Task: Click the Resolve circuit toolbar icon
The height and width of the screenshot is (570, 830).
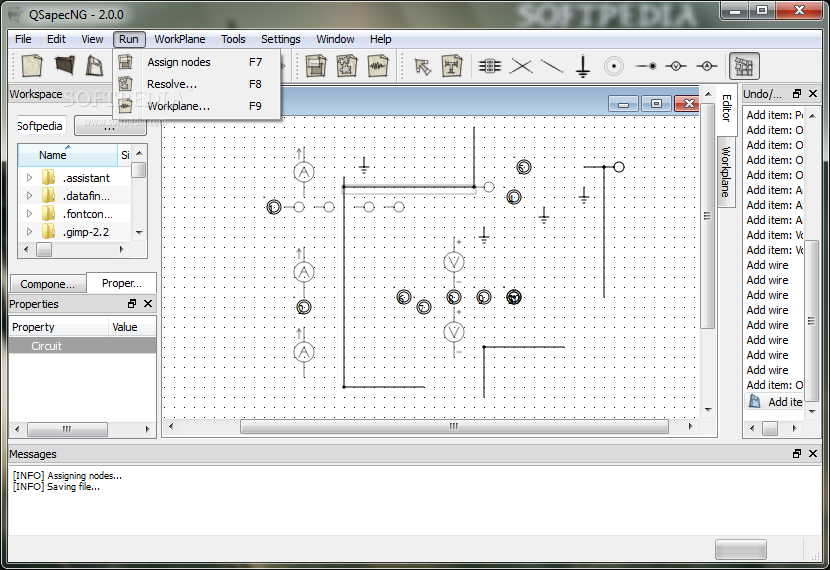Action: (347, 66)
